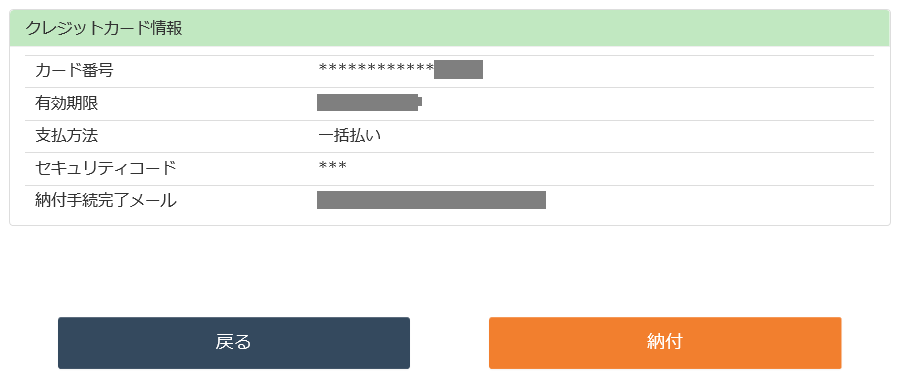Viewport: 913px width, 390px height.
Task: Click the カード番号 label
Action: [x=74, y=71]
